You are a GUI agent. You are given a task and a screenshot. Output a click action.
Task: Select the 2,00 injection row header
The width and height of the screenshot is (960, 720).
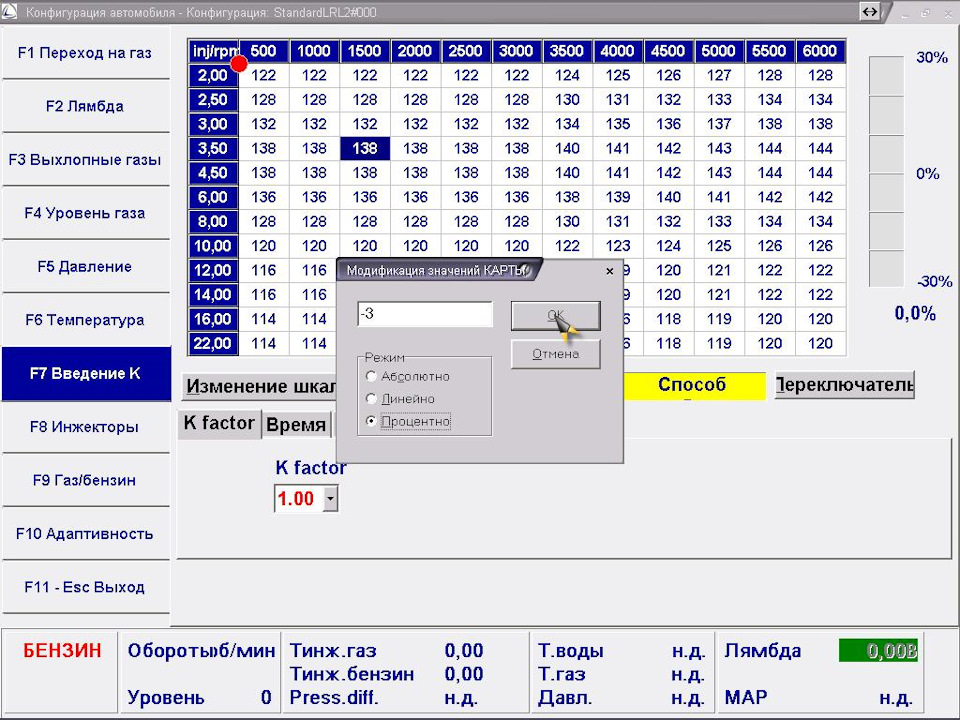click(x=213, y=75)
